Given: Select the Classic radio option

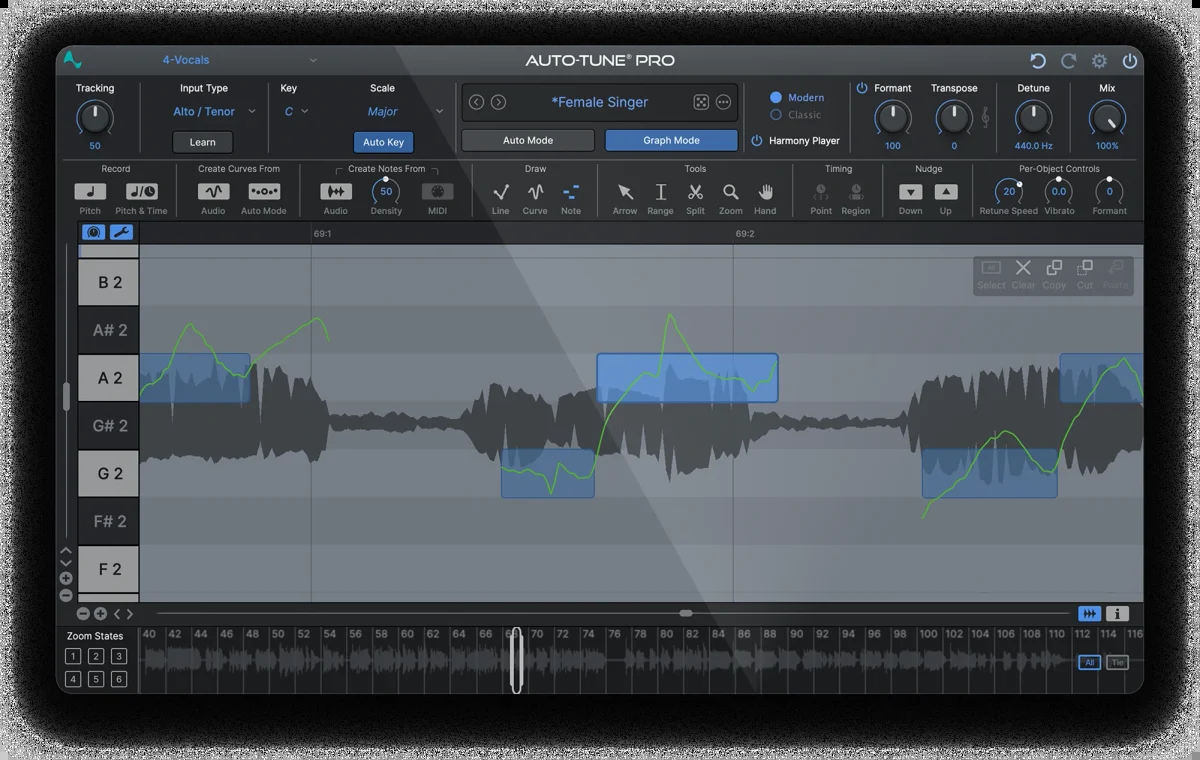Looking at the screenshot, I should click(x=775, y=115).
